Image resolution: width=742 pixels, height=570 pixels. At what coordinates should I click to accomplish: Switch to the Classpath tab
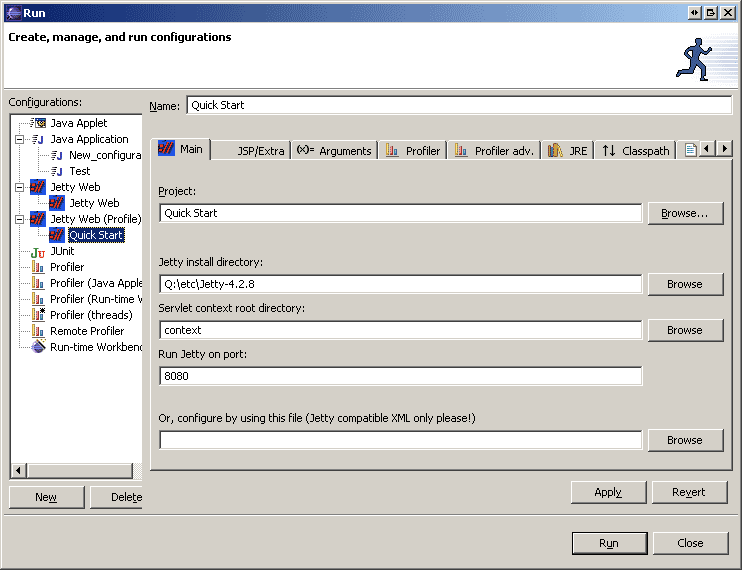pos(635,151)
